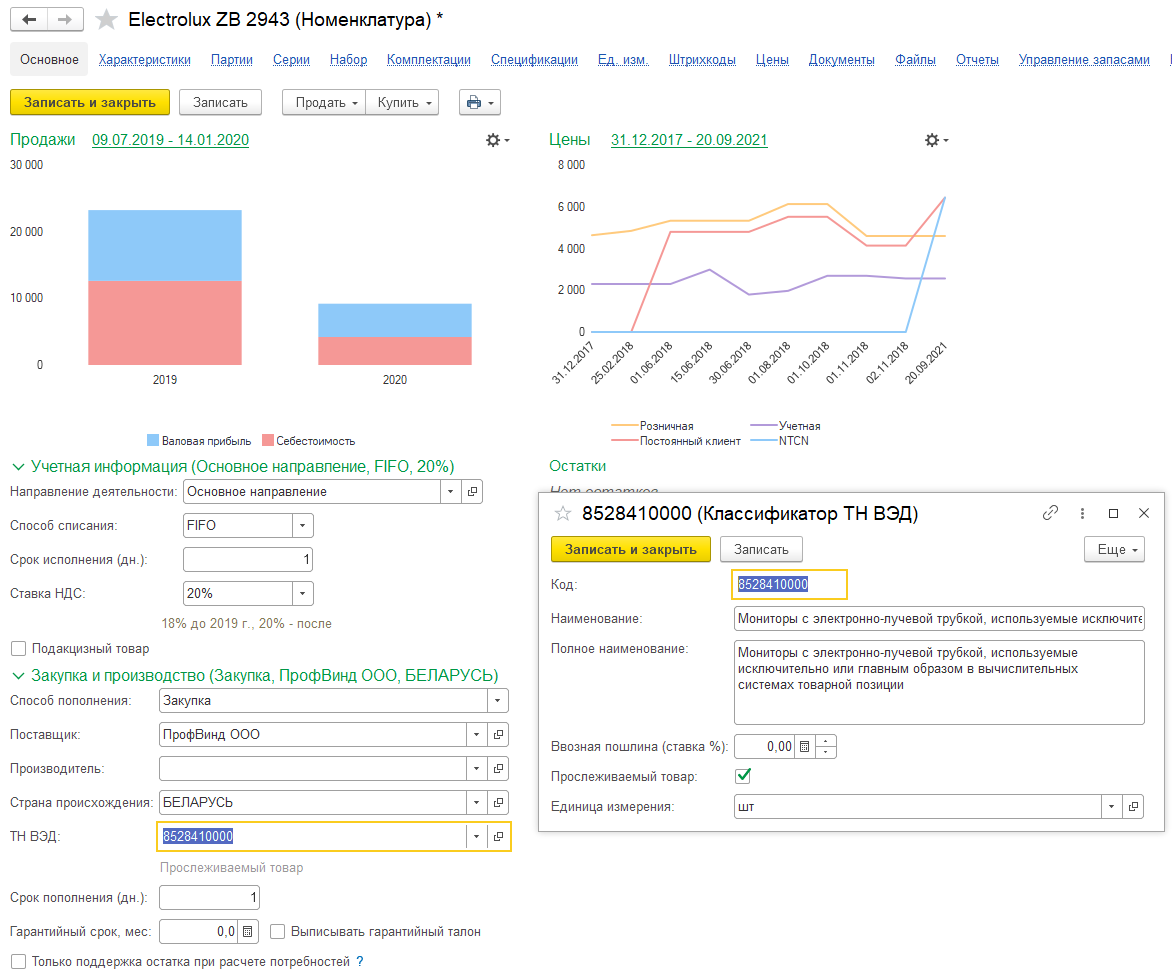The width and height of the screenshot is (1172, 975).
Task: Open Направление деятельности linked item icon
Action: (x=472, y=491)
